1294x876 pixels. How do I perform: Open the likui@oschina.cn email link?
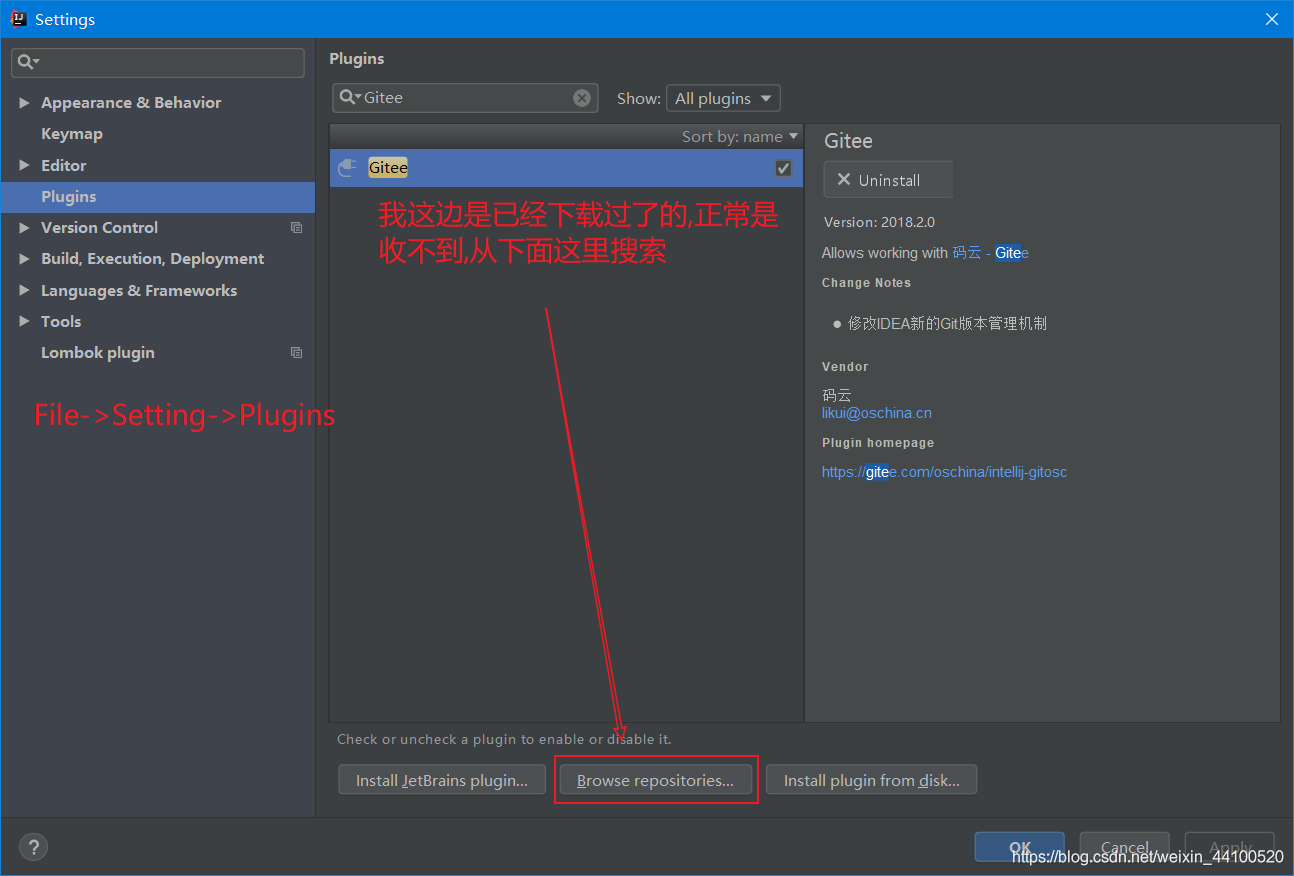[877, 413]
